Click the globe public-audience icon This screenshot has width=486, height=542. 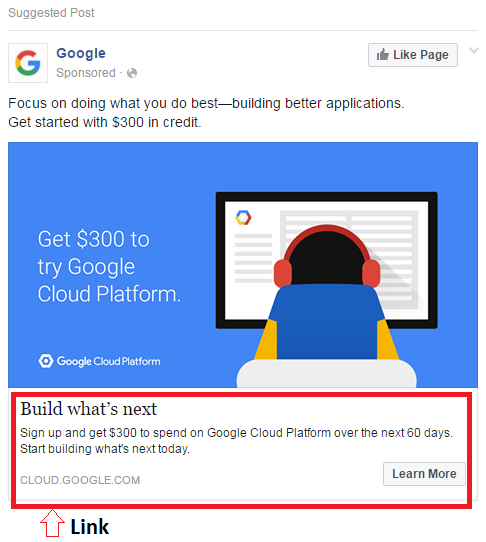pos(132,73)
